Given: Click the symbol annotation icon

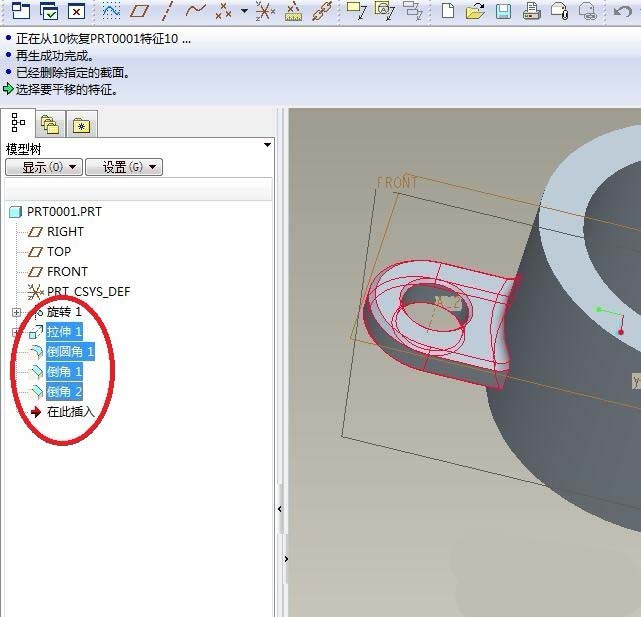Looking at the screenshot, I should tap(384, 11).
